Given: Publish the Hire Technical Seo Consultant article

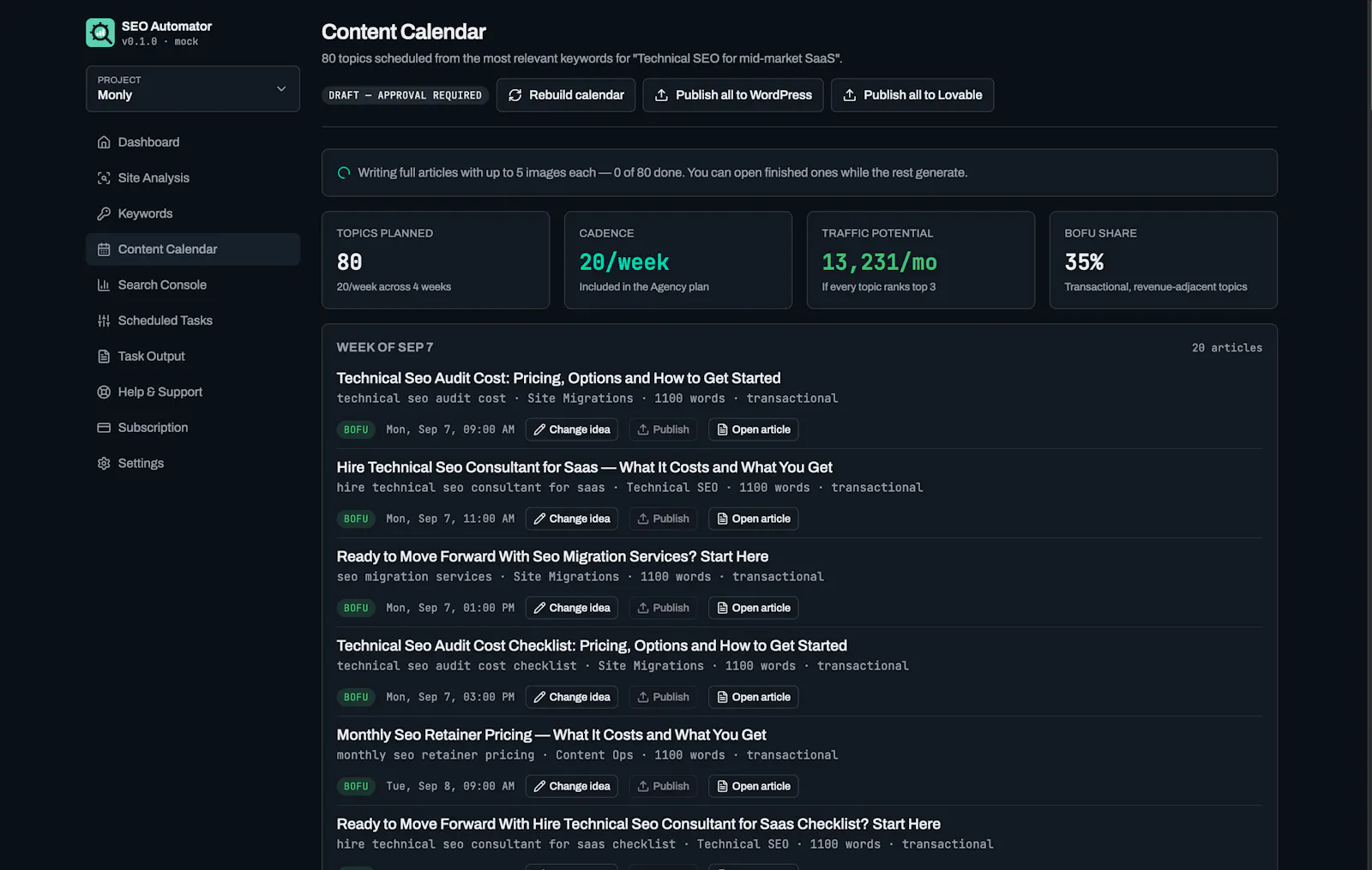Looking at the screenshot, I should (664, 519).
